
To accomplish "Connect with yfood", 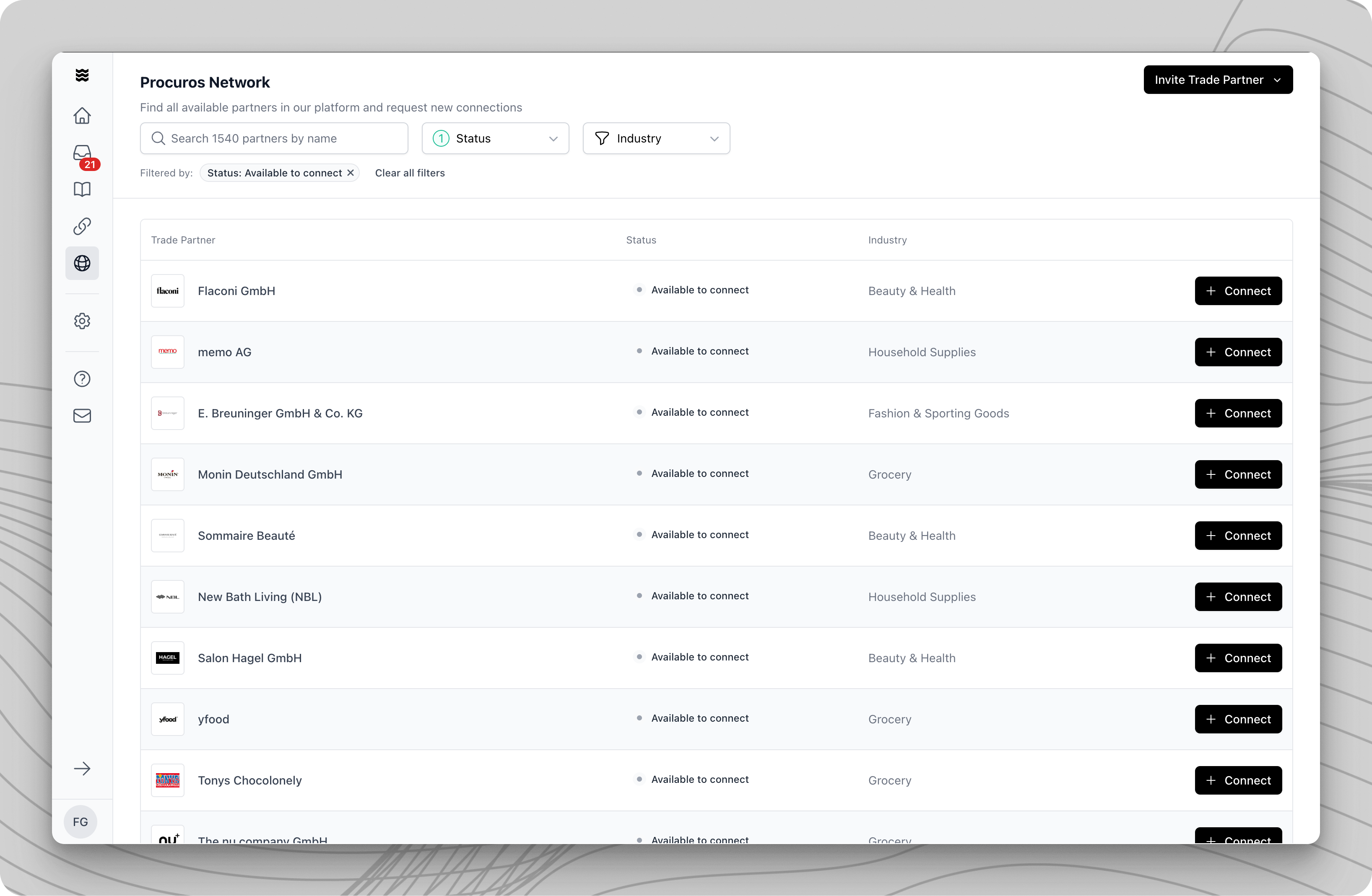I will pos(1238,719).
